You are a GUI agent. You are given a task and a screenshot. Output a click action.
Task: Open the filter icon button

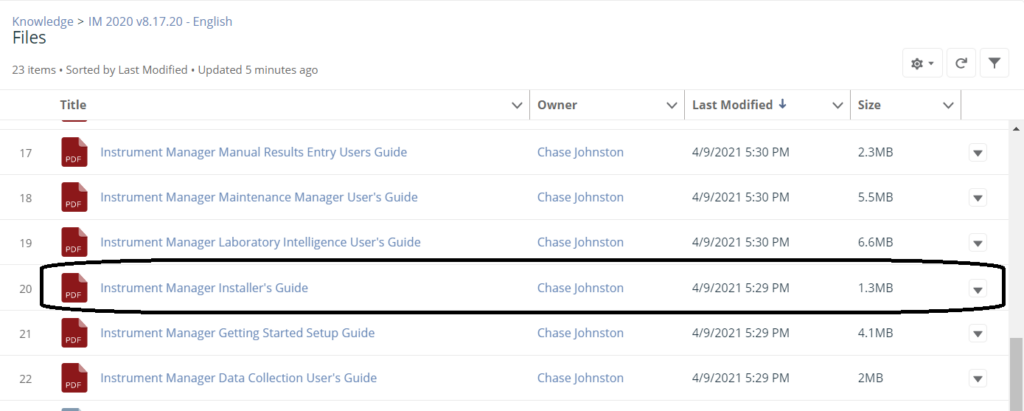(994, 63)
